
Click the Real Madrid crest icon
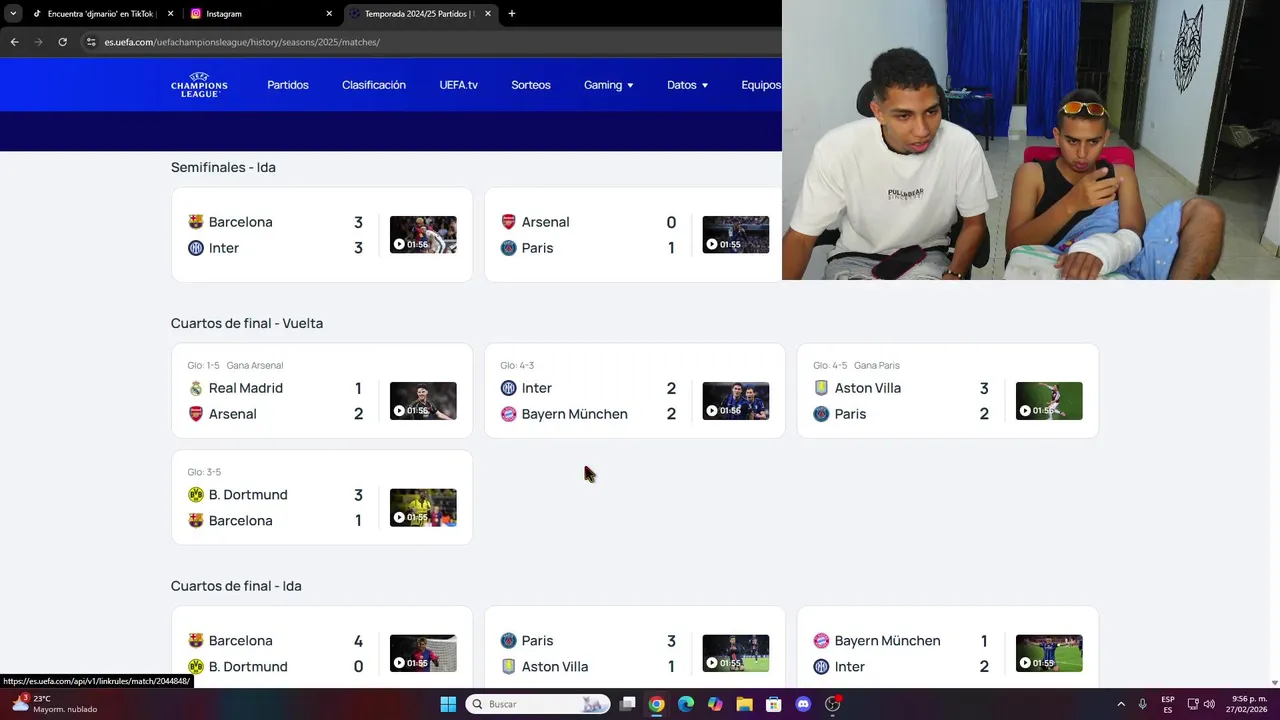tap(196, 388)
